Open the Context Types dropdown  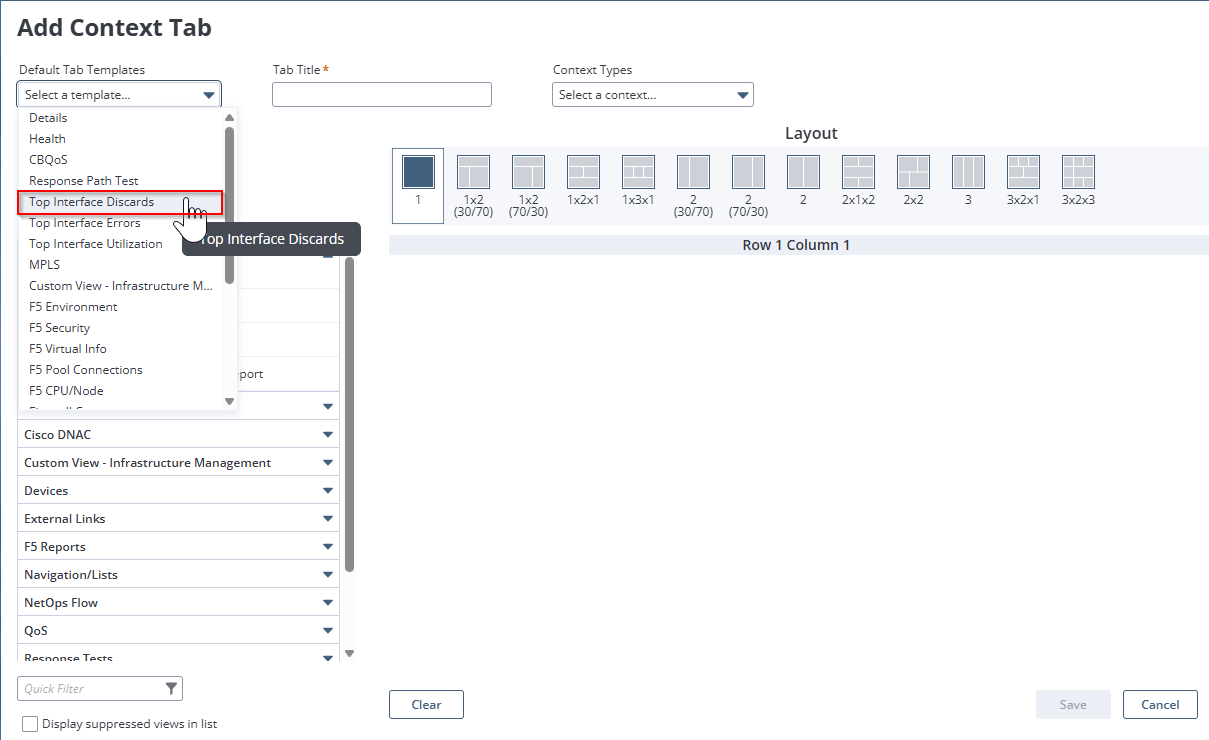(652, 95)
